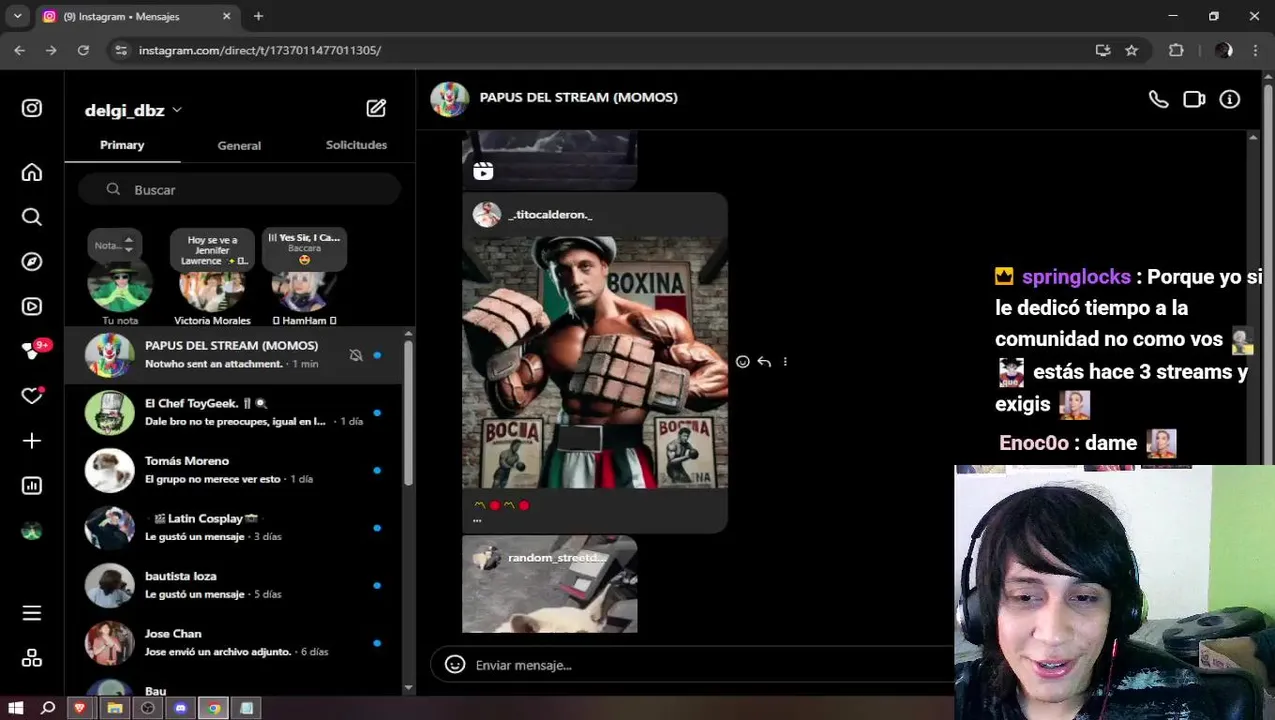Click the _.titocalderon._ username link

(550, 214)
